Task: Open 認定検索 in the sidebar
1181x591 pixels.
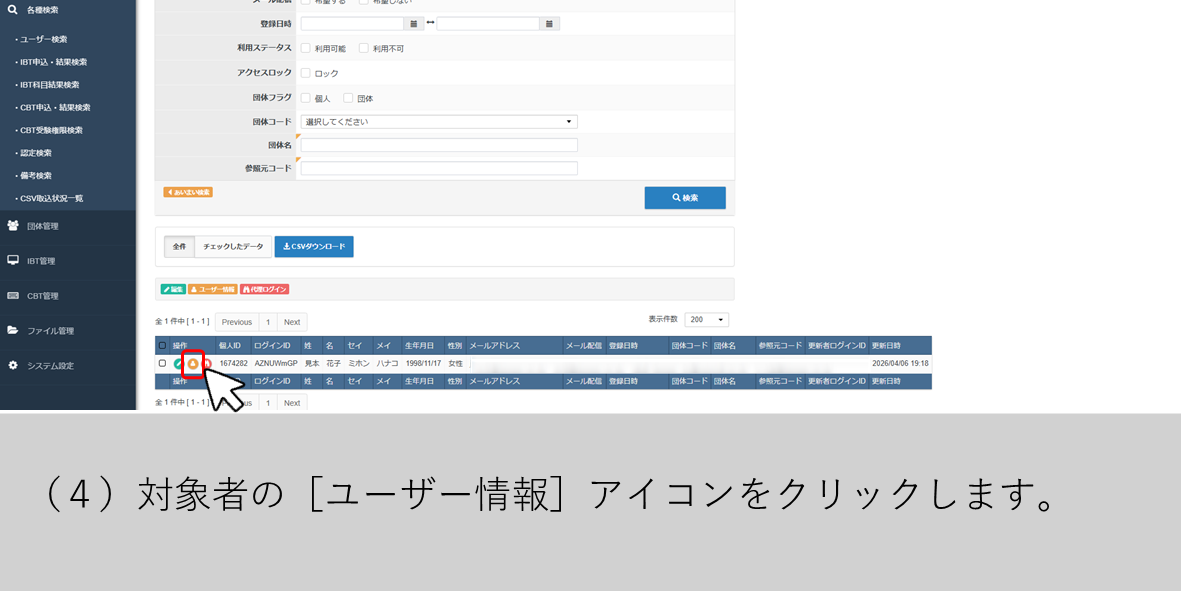Action: point(35,152)
